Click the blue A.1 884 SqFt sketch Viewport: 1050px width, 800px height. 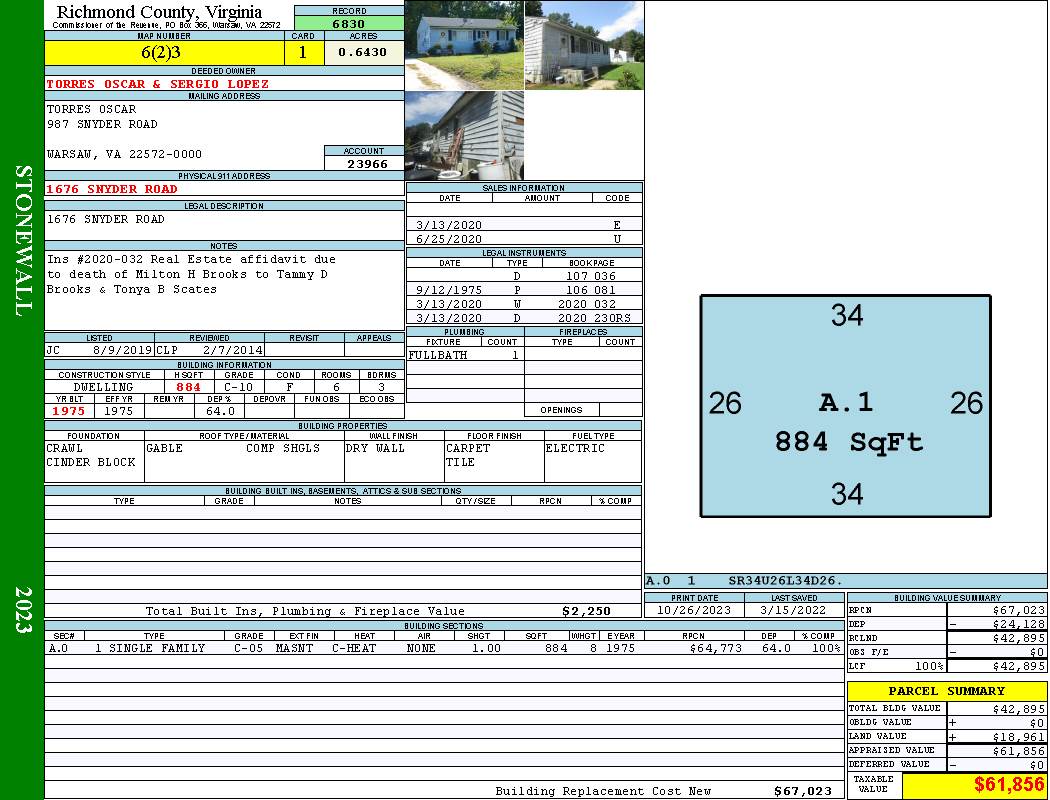[845, 406]
